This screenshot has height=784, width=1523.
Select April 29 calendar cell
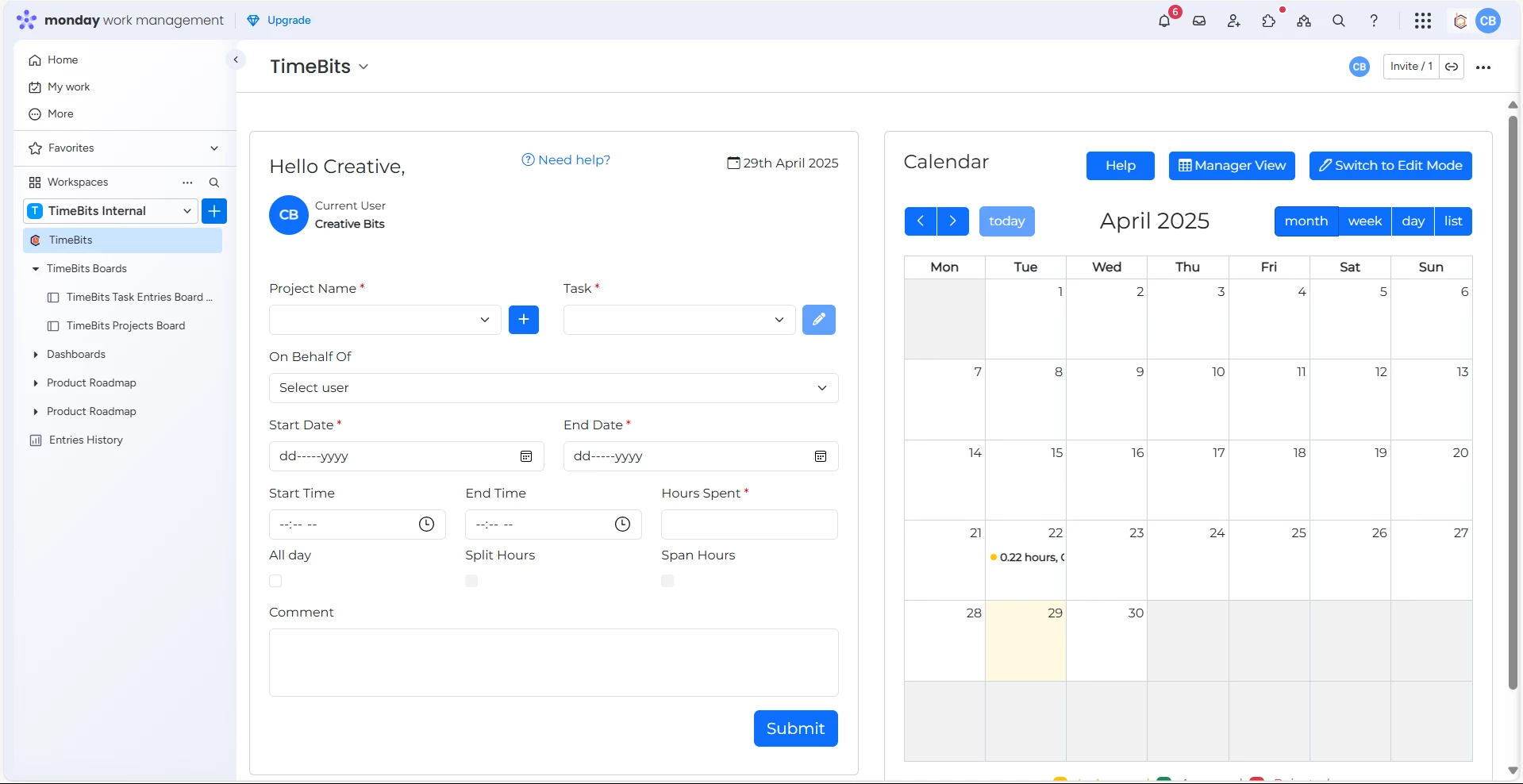1026,640
